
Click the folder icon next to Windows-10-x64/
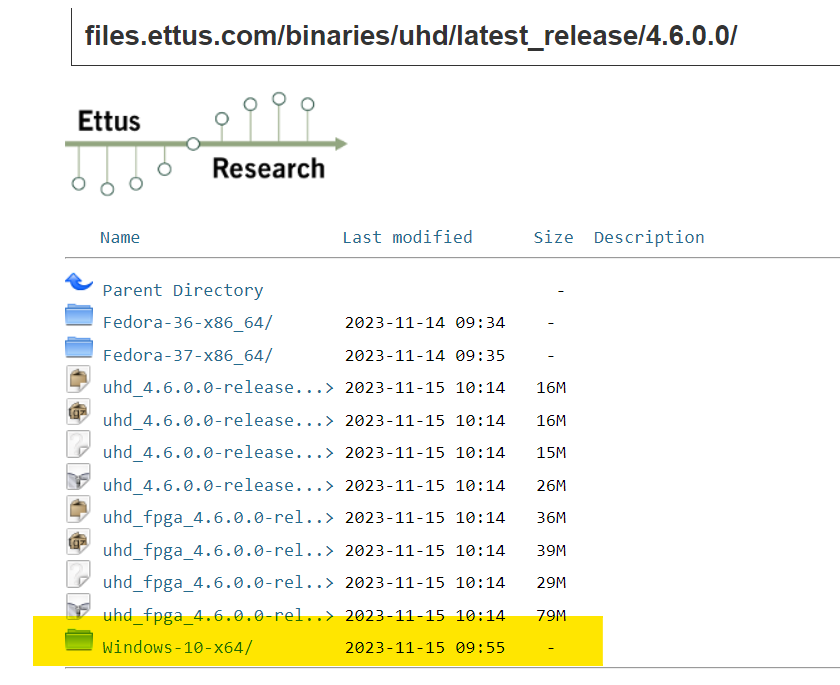[79, 640]
